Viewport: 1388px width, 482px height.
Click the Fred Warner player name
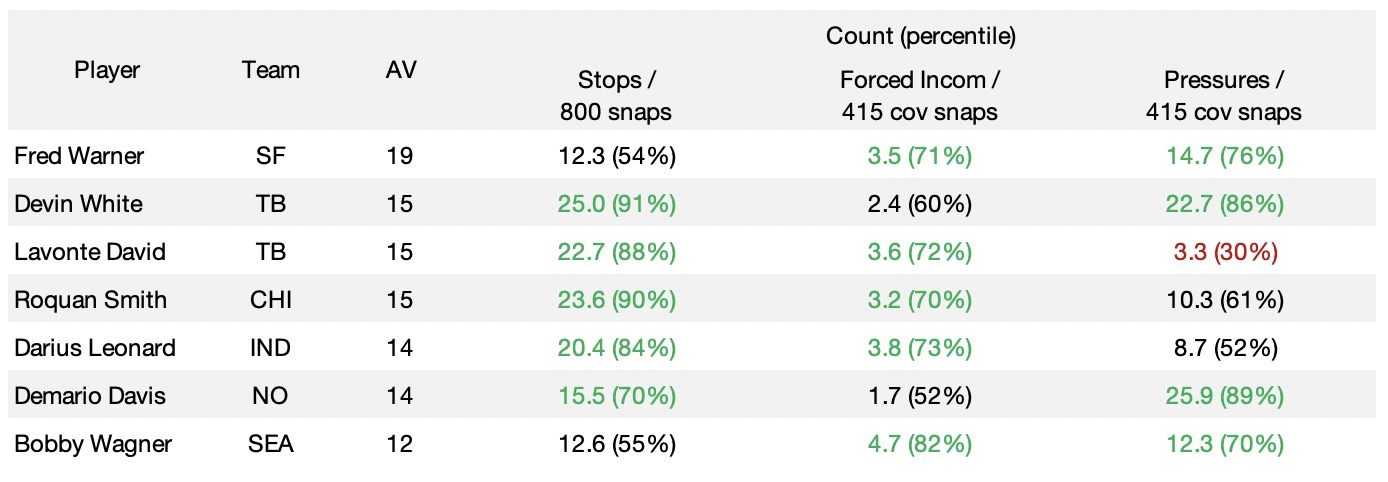[79, 156]
